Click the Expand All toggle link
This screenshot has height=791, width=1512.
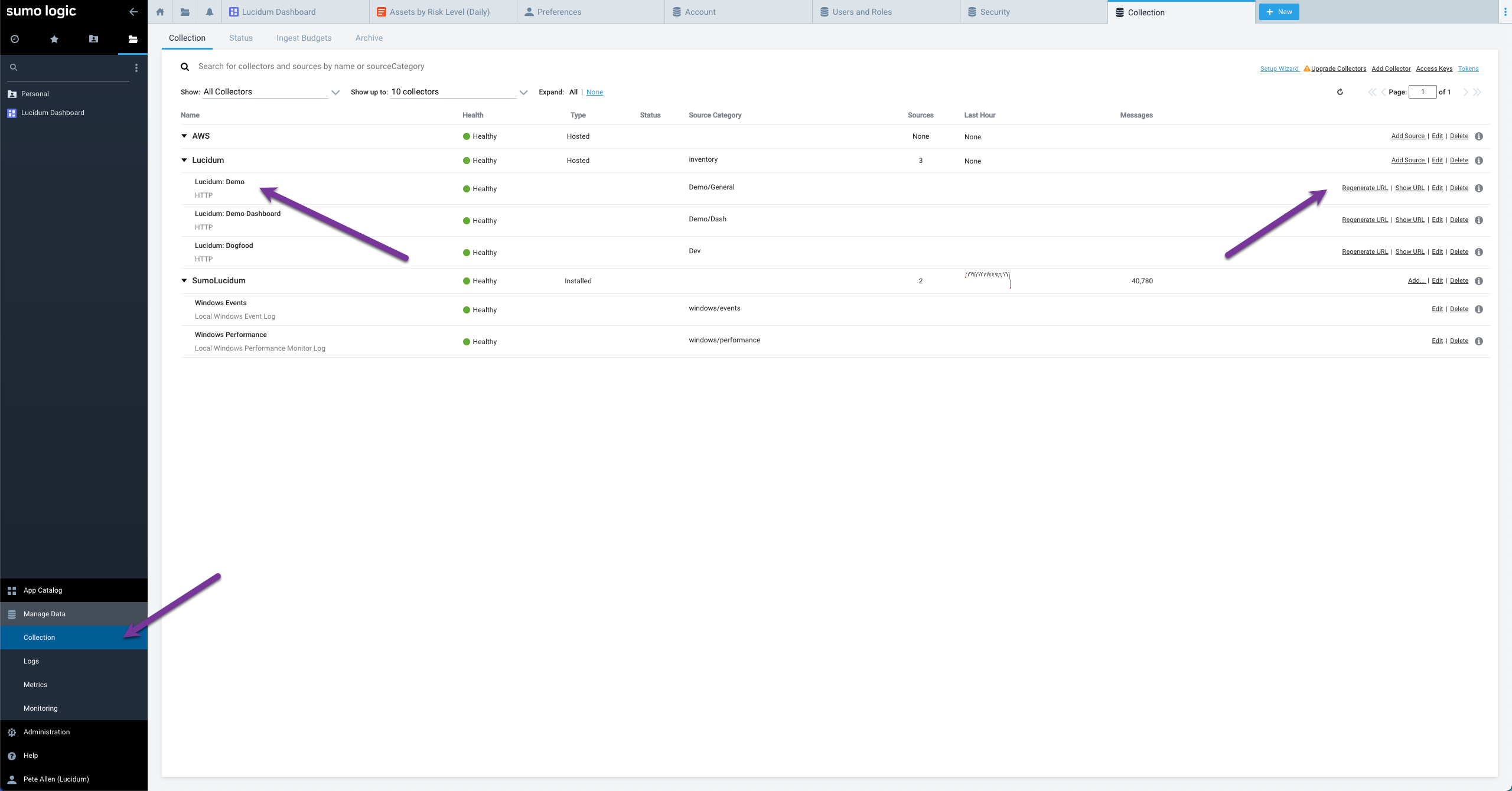[x=572, y=92]
